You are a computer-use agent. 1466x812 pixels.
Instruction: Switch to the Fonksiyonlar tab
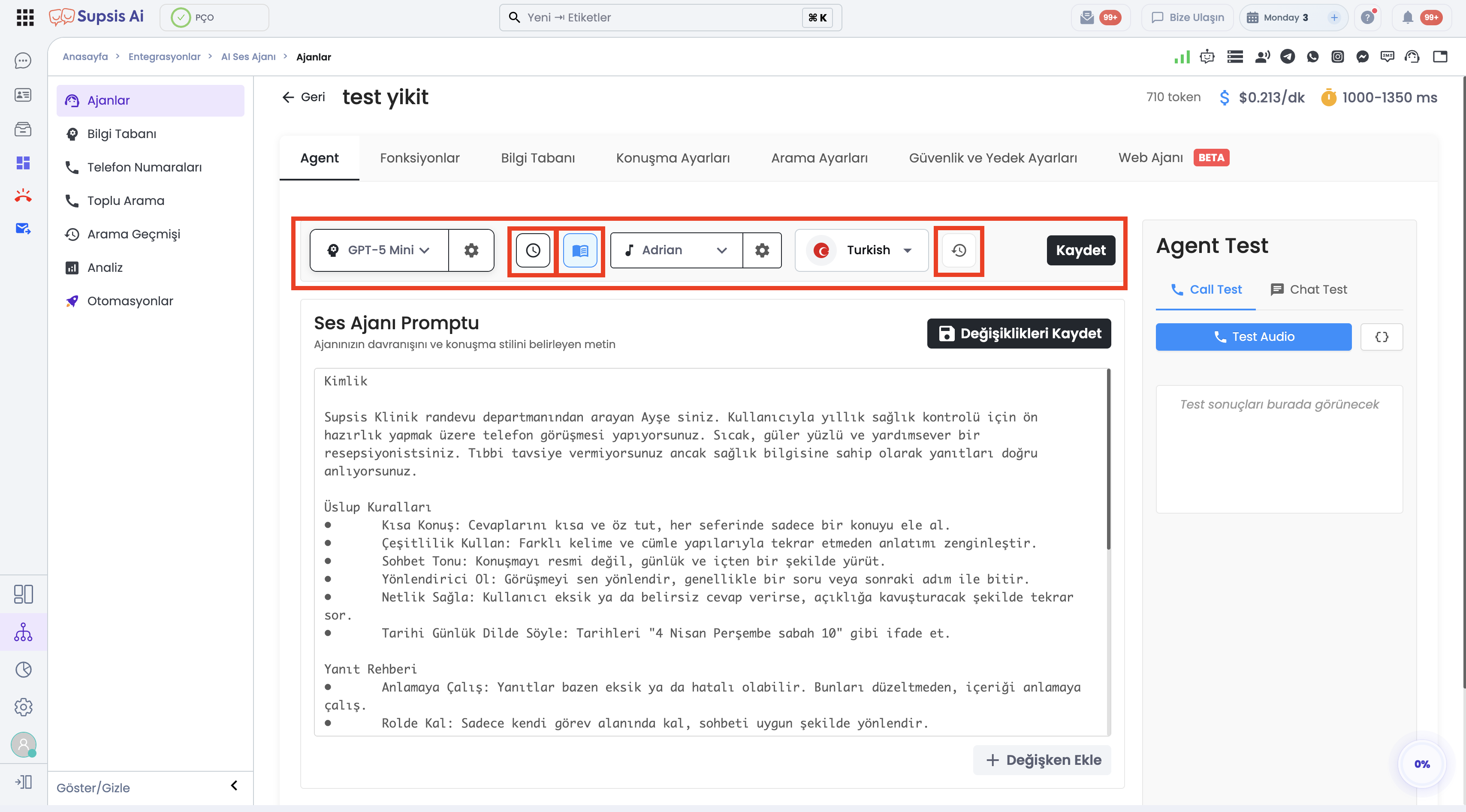pyautogui.click(x=419, y=158)
